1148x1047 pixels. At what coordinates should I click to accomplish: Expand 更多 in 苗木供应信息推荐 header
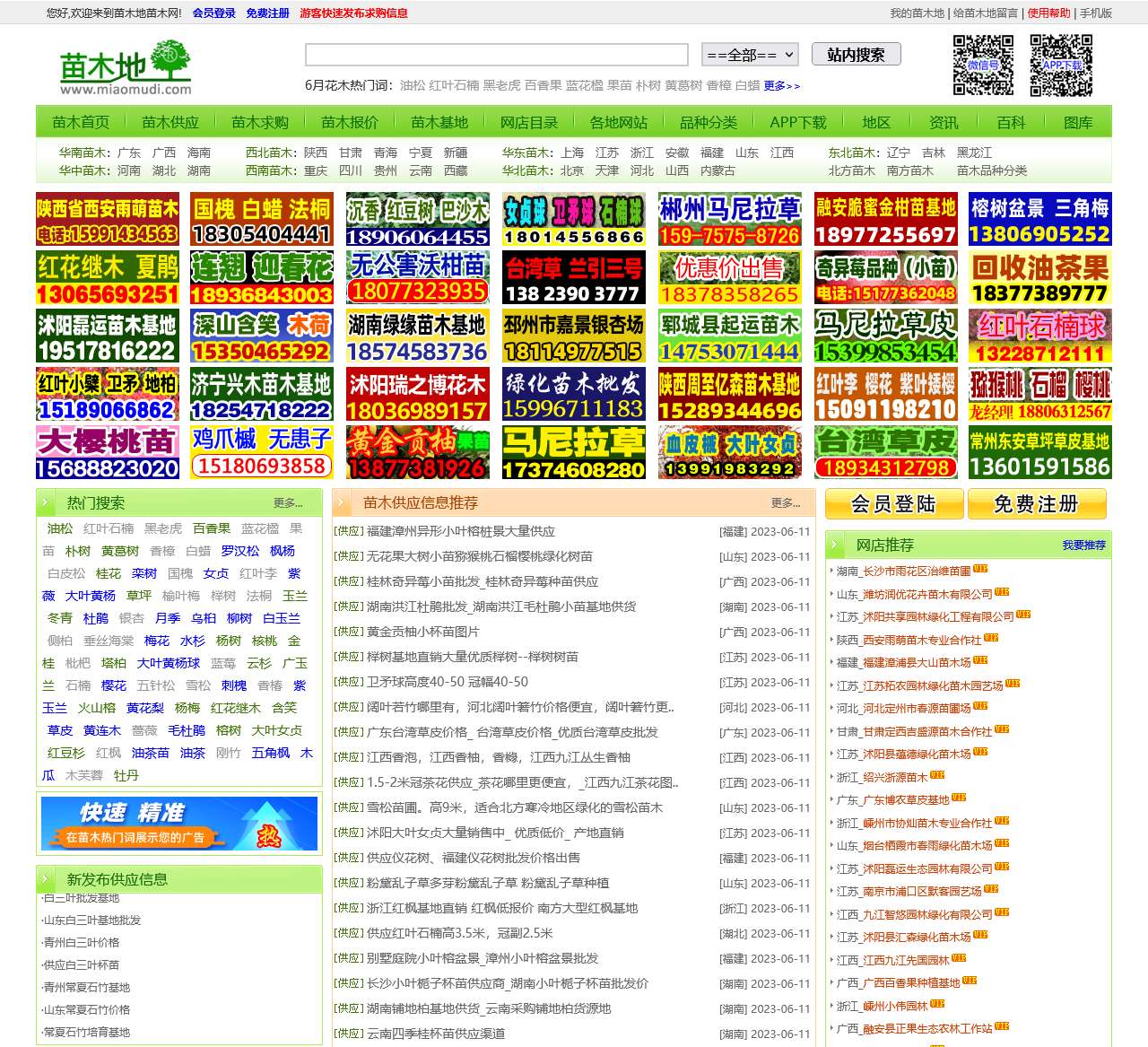(x=786, y=503)
